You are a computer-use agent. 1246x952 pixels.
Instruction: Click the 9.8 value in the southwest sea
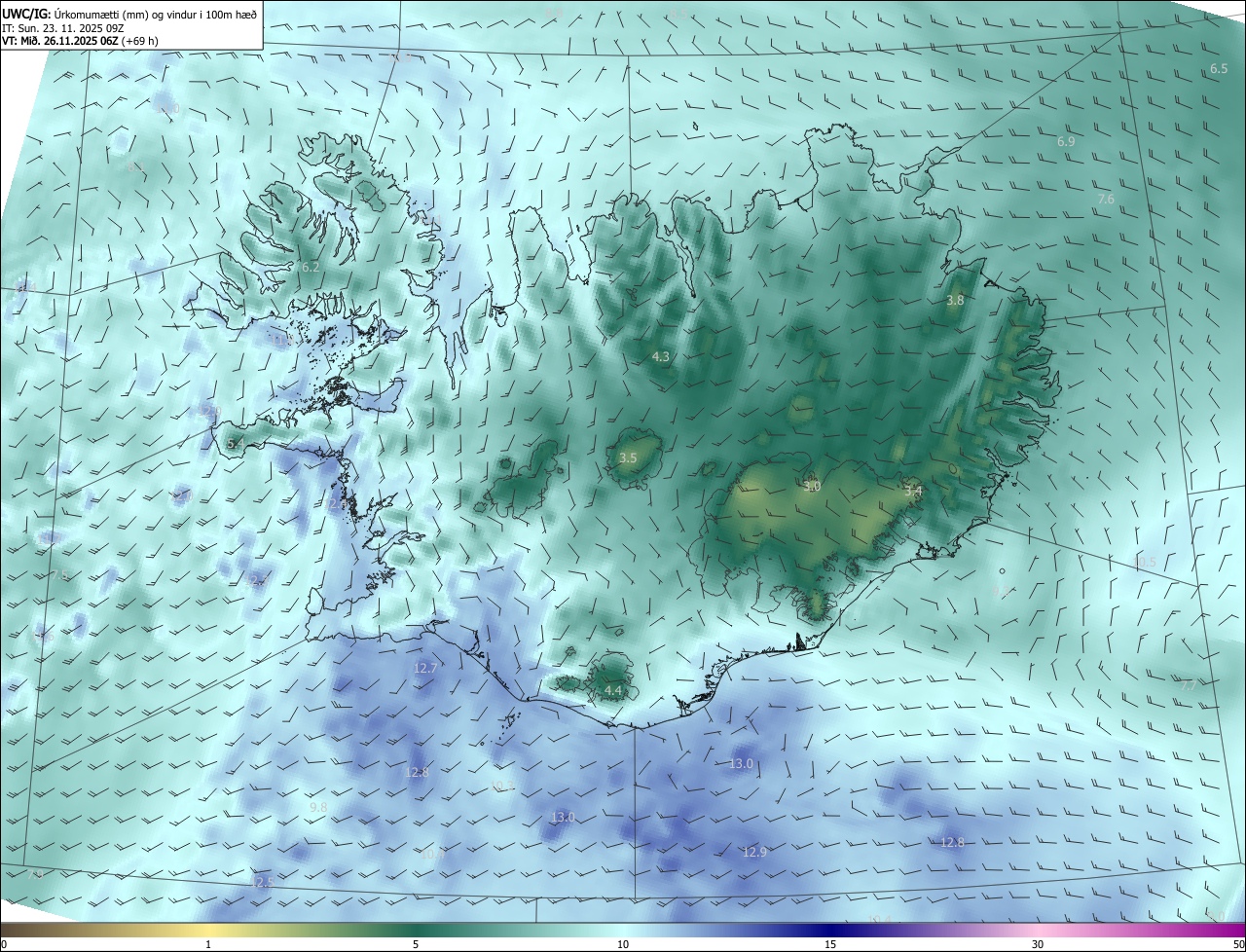pyautogui.click(x=318, y=808)
